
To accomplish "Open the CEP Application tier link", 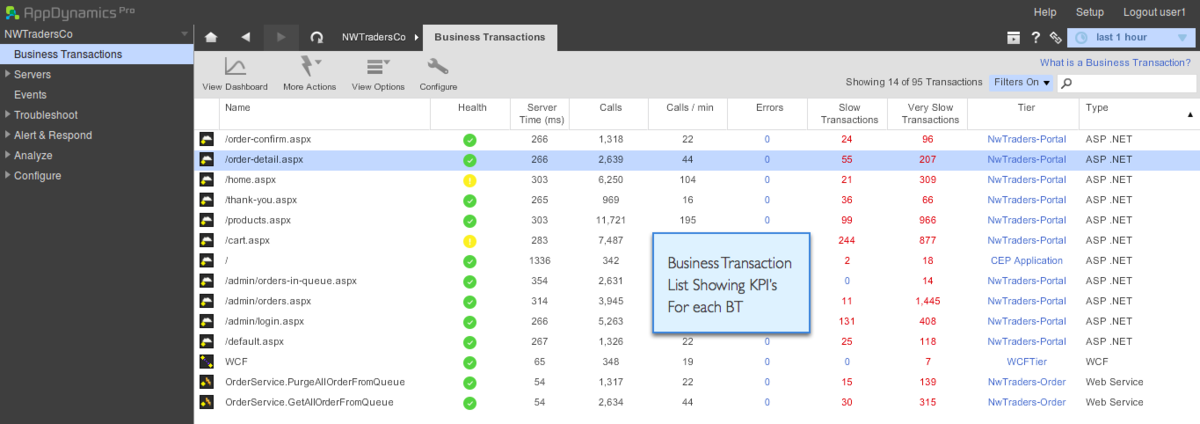I will [x=1026, y=261].
